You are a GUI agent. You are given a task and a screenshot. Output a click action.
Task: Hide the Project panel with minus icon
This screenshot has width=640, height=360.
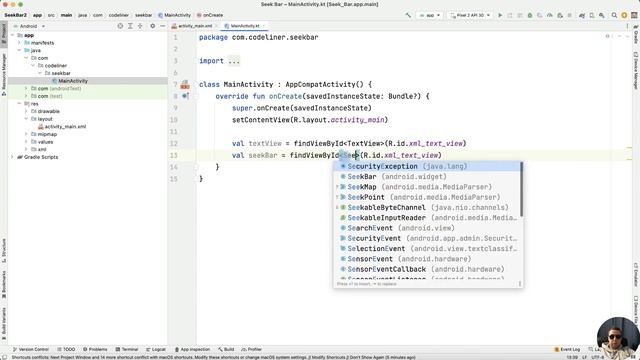[162, 26]
